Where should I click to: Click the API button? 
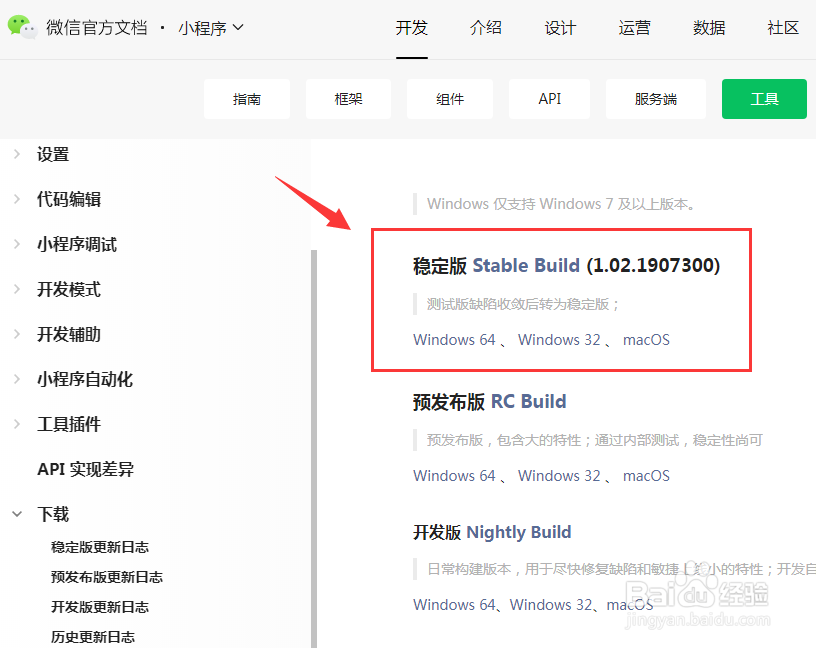[550, 99]
